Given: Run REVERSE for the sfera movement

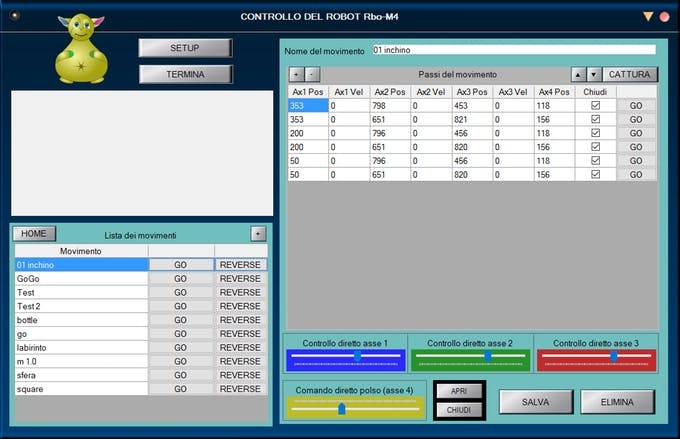Looking at the screenshot, I should pos(241,375).
